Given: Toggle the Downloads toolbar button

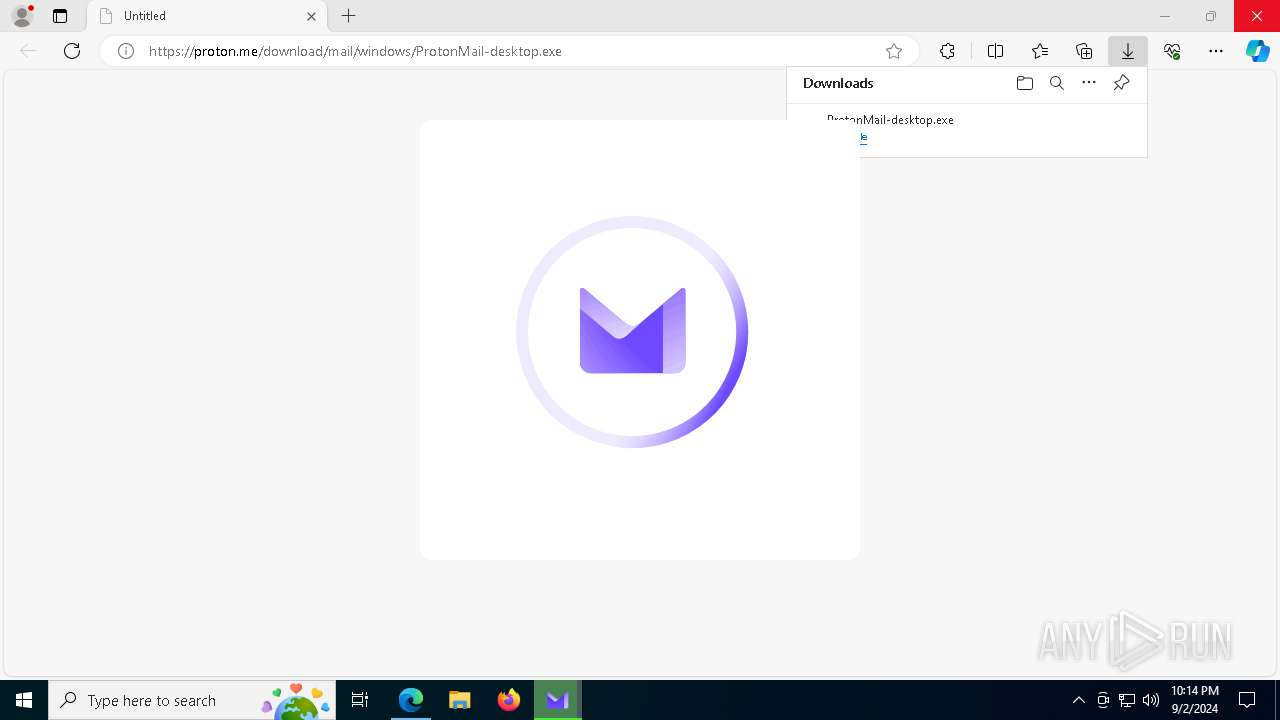Looking at the screenshot, I should point(1128,51).
